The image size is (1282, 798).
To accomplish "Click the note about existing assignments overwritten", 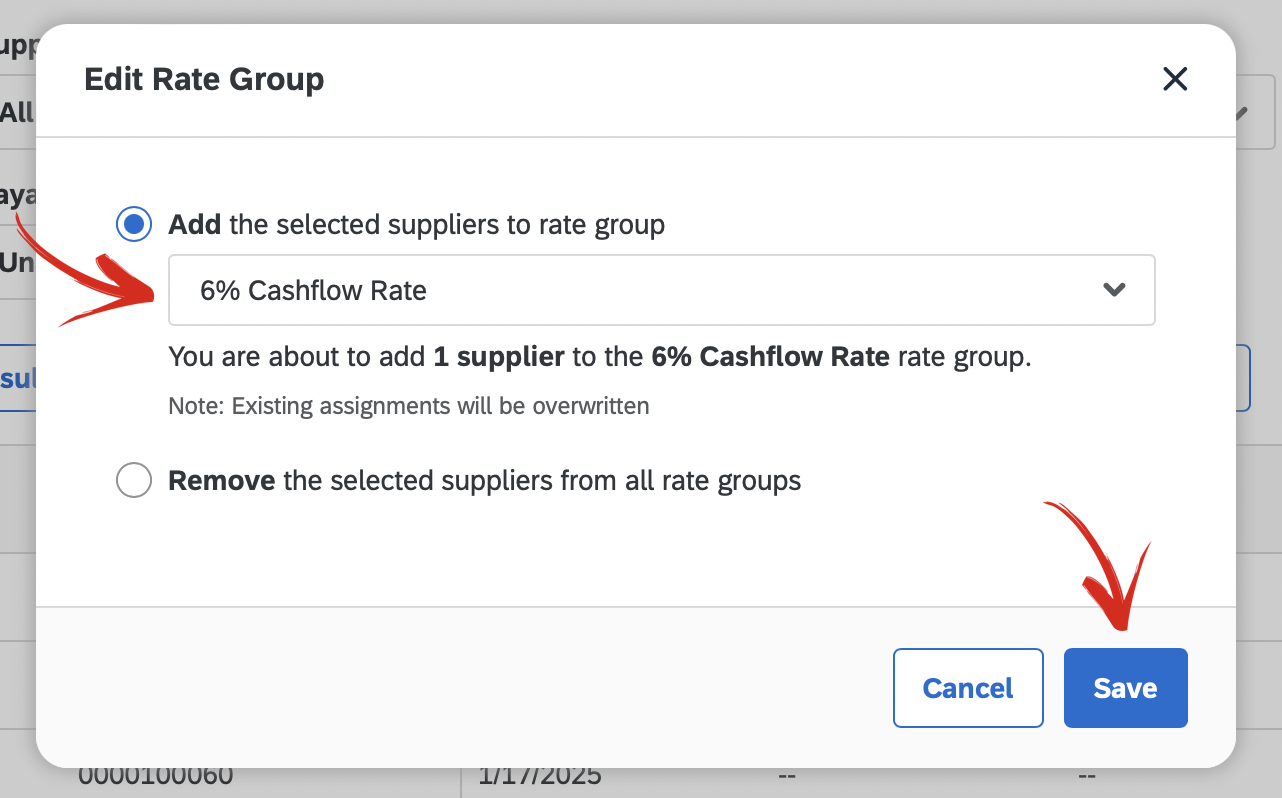I will coord(409,406).
